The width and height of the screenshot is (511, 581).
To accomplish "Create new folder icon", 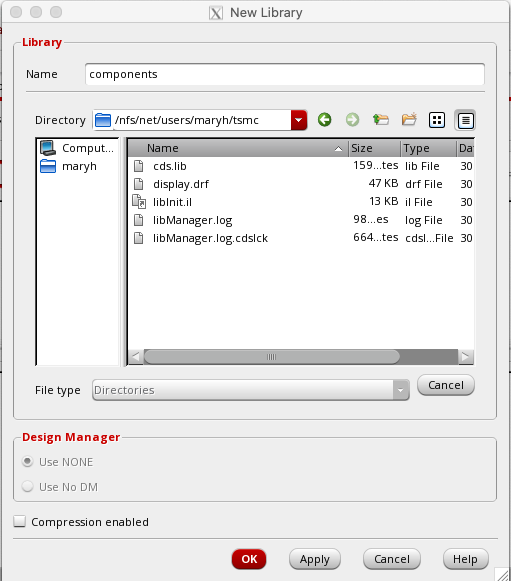I will pos(409,120).
